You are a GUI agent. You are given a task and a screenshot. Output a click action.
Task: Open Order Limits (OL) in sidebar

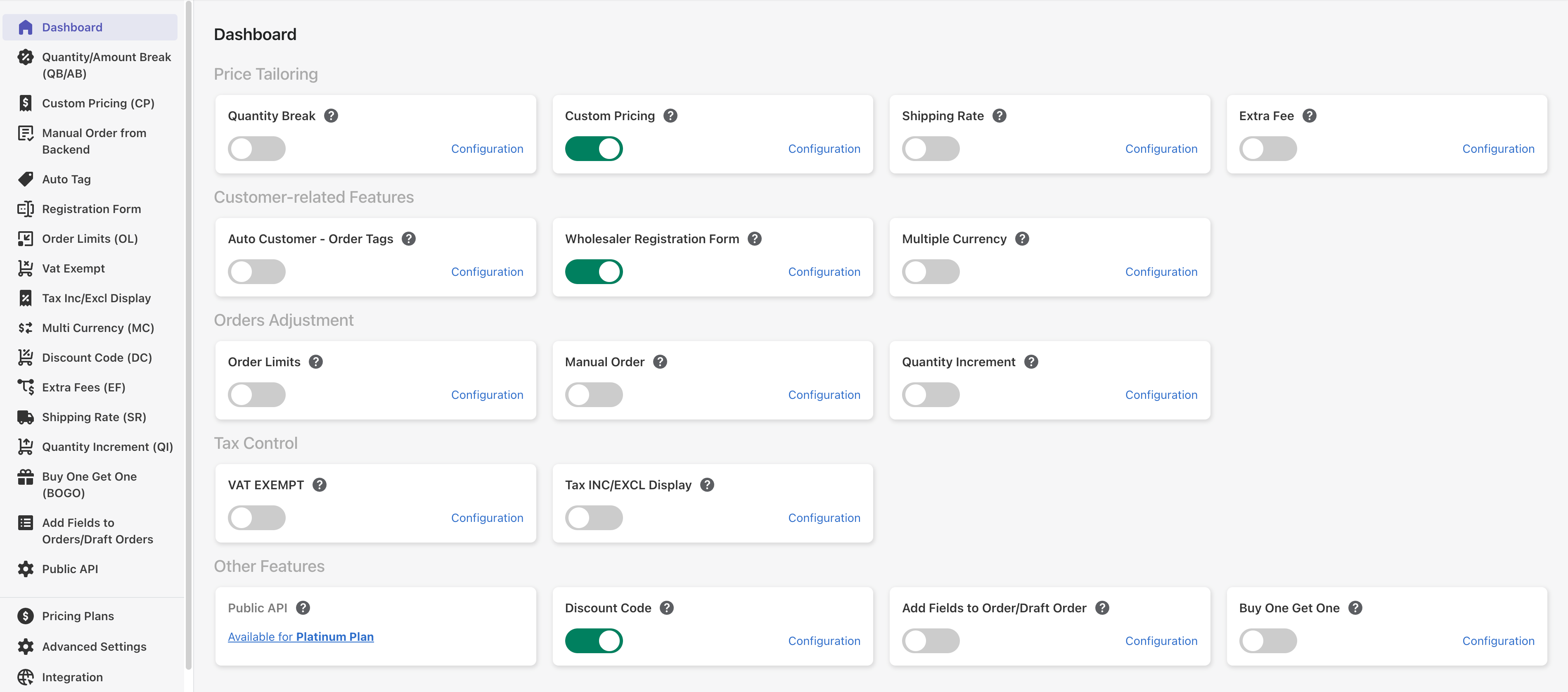point(90,239)
